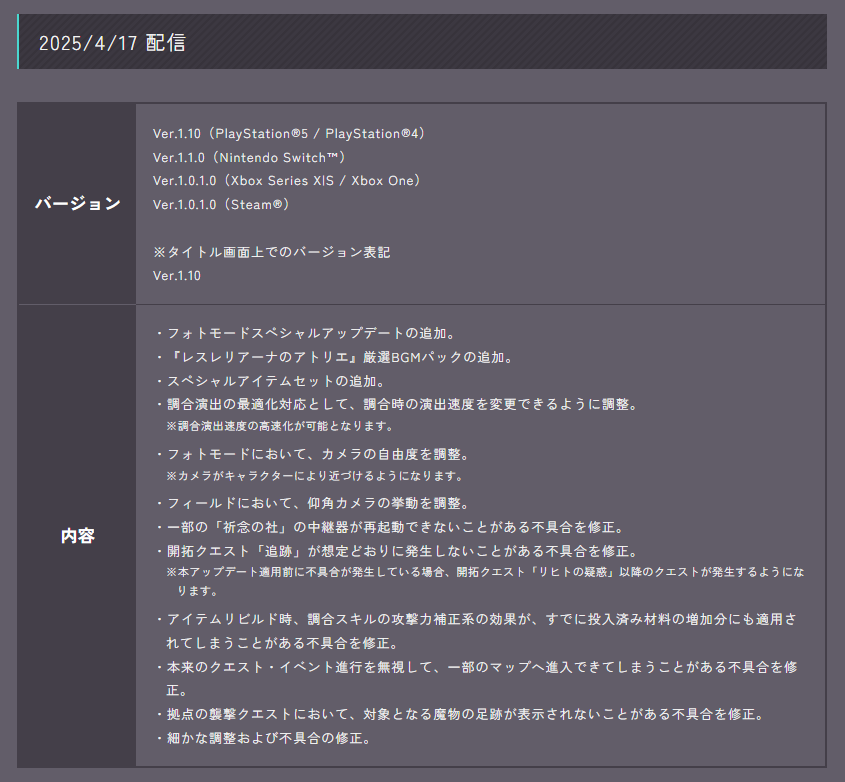Click the スペシャルアイテムセットの追加 item
The width and height of the screenshot is (845, 782).
[271, 381]
